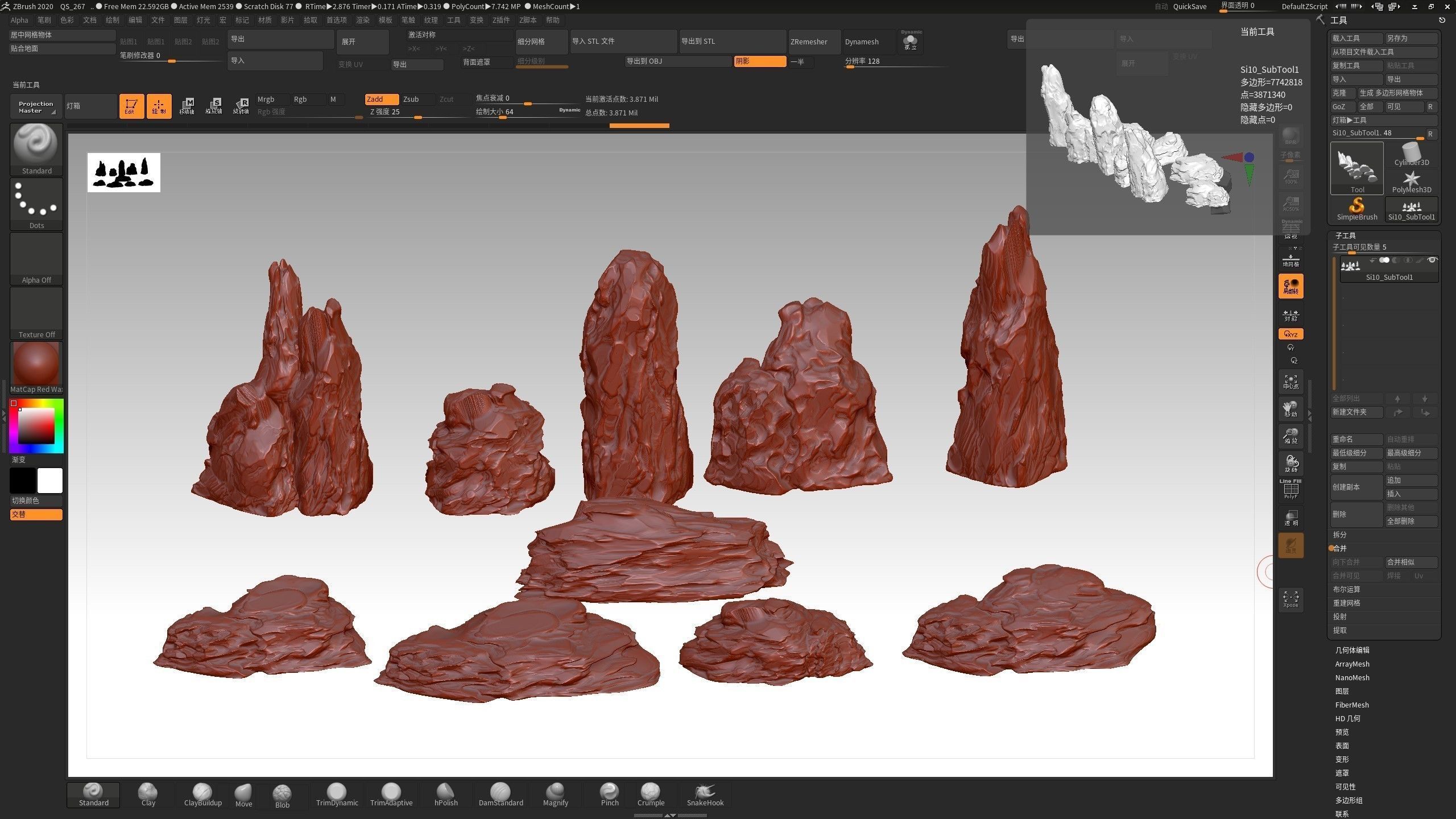The image size is (1456, 819).
Task: Open the MatCap Red Wax material picker
Action: (36, 367)
